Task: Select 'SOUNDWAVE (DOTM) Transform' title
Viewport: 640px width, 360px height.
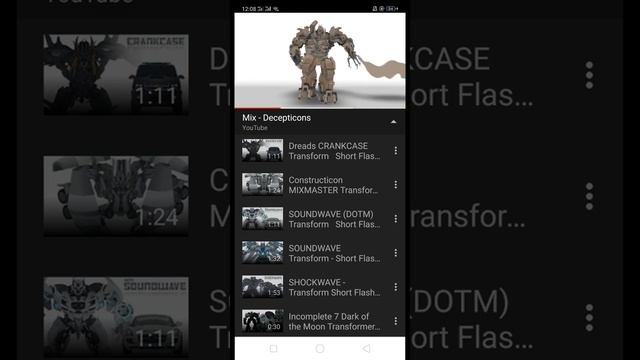Action: (x=334, y=219)
